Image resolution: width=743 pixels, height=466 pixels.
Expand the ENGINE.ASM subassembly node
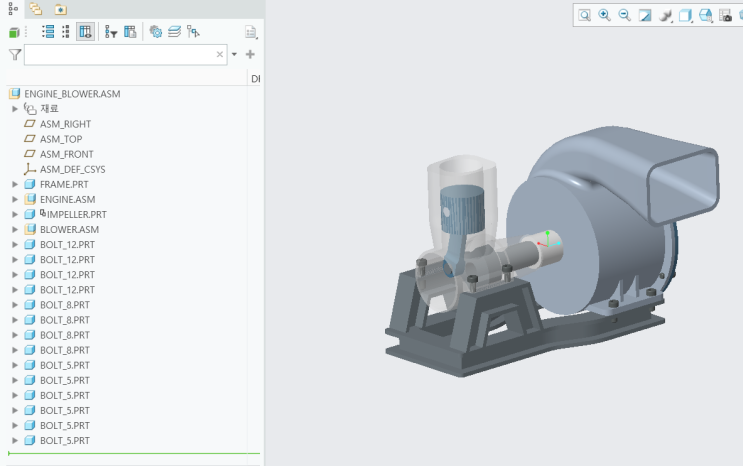pyautogui.click(x=15, y=200)
